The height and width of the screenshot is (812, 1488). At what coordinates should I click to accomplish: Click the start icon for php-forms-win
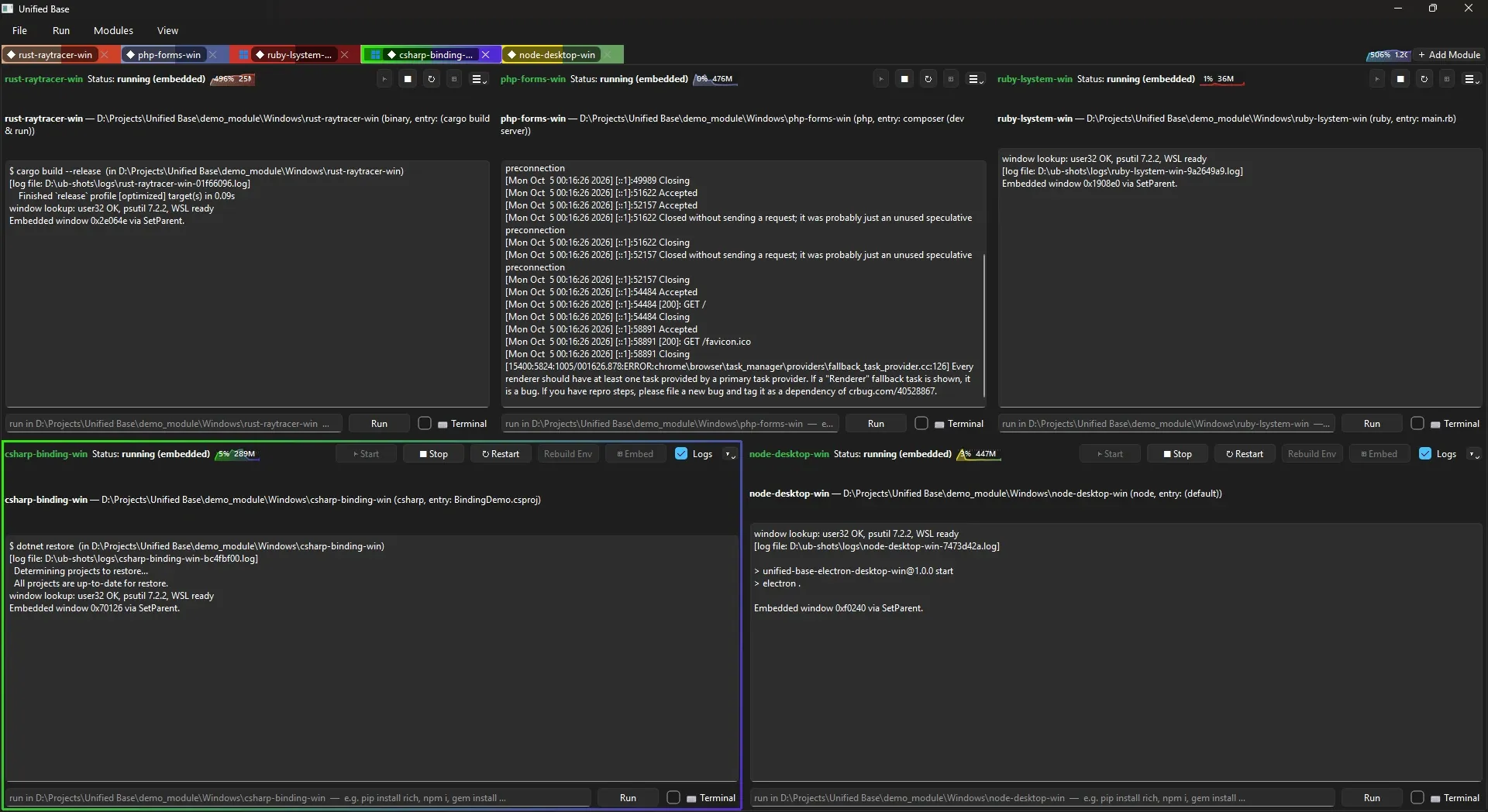[x=881, y=79]
